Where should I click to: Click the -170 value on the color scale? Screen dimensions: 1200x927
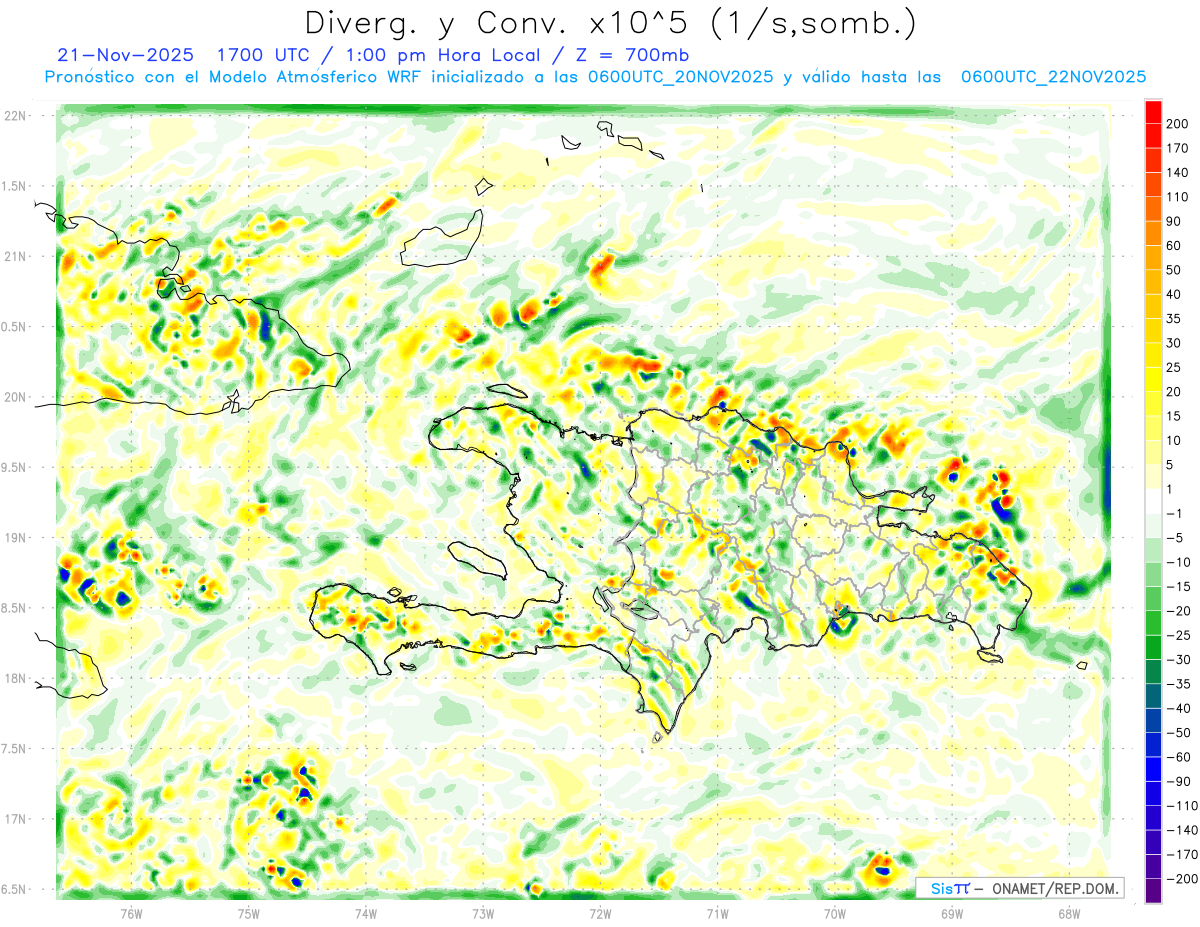[1181, 853]
